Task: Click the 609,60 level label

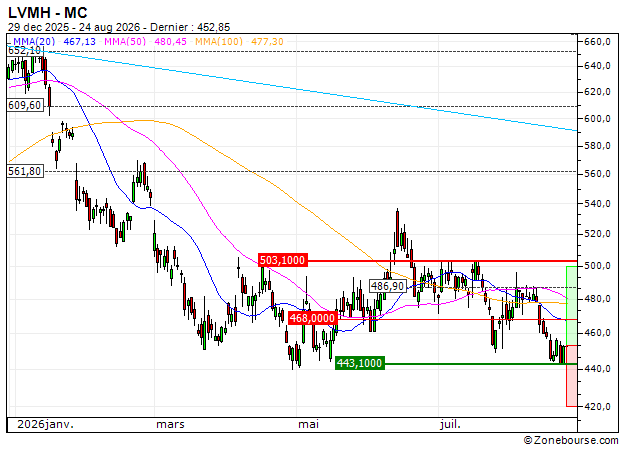Action: [x=25, y=106]
